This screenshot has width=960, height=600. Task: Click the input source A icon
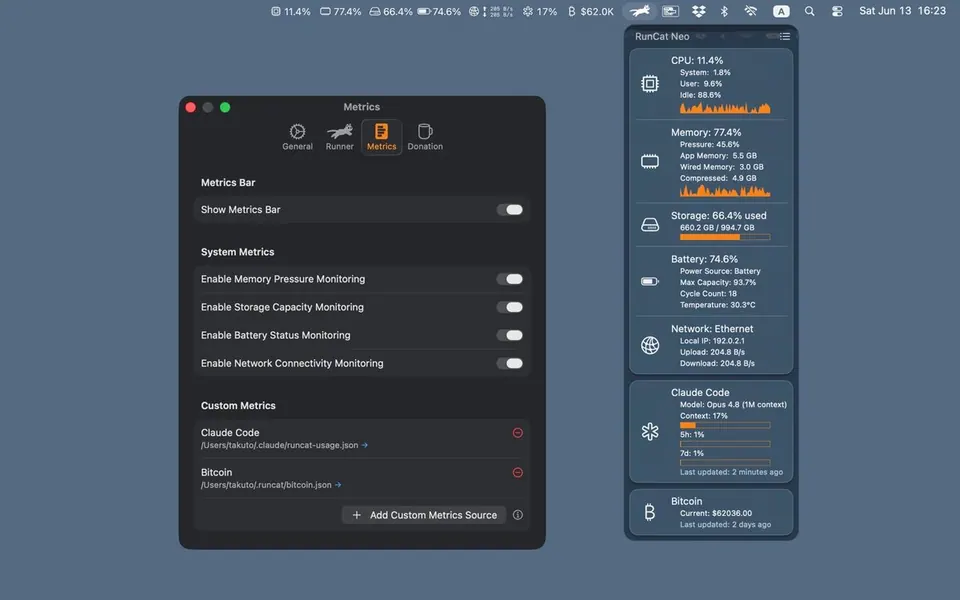781,11
